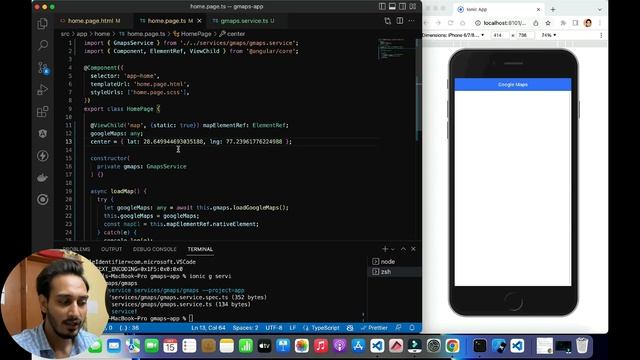The width and height of the screenshot is (640, 360).
Task: Toggle the bottom panel layout icon
Action: tap(392, 7)
